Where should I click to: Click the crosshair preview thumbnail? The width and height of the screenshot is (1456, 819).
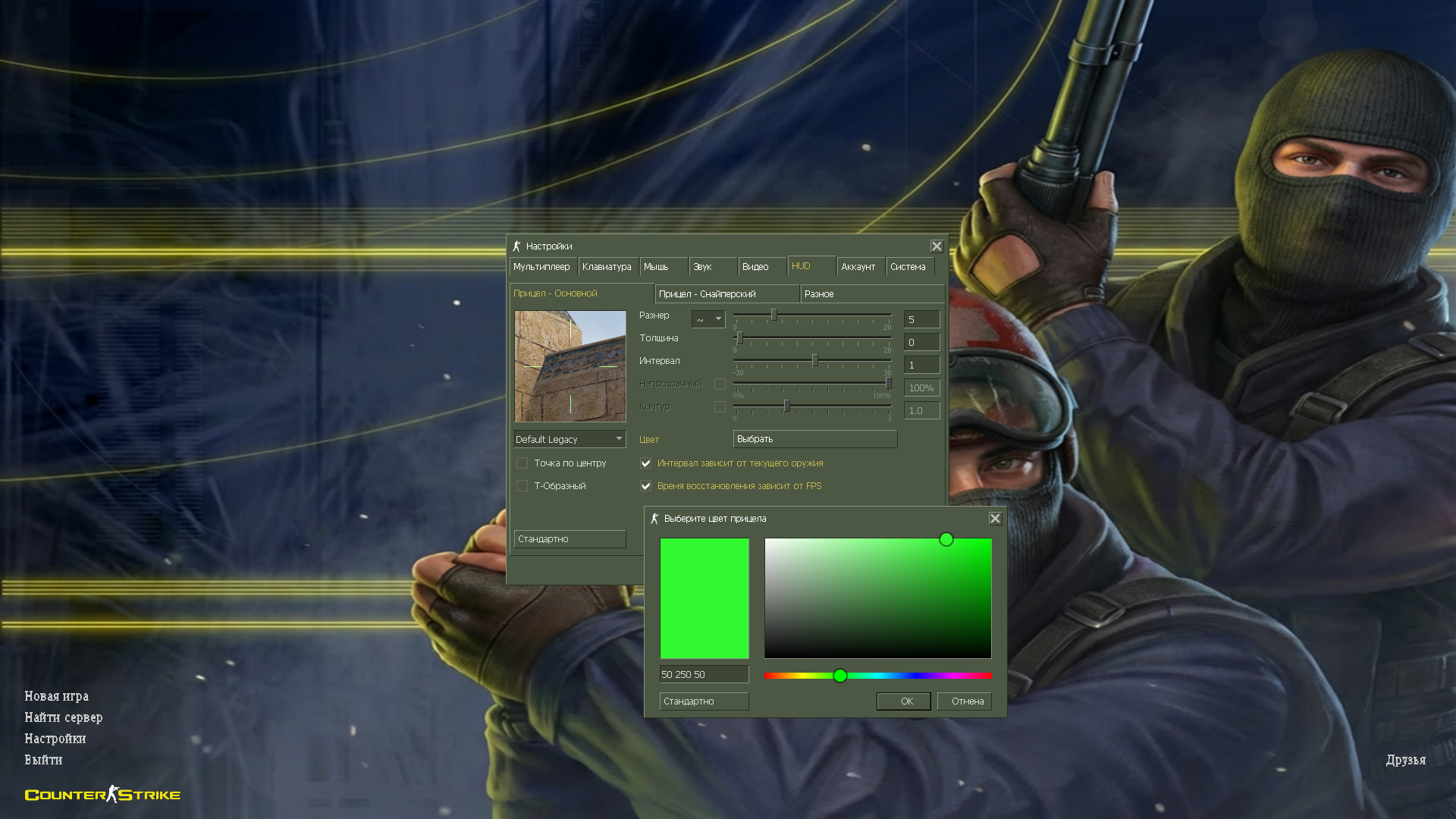[570, 366]
